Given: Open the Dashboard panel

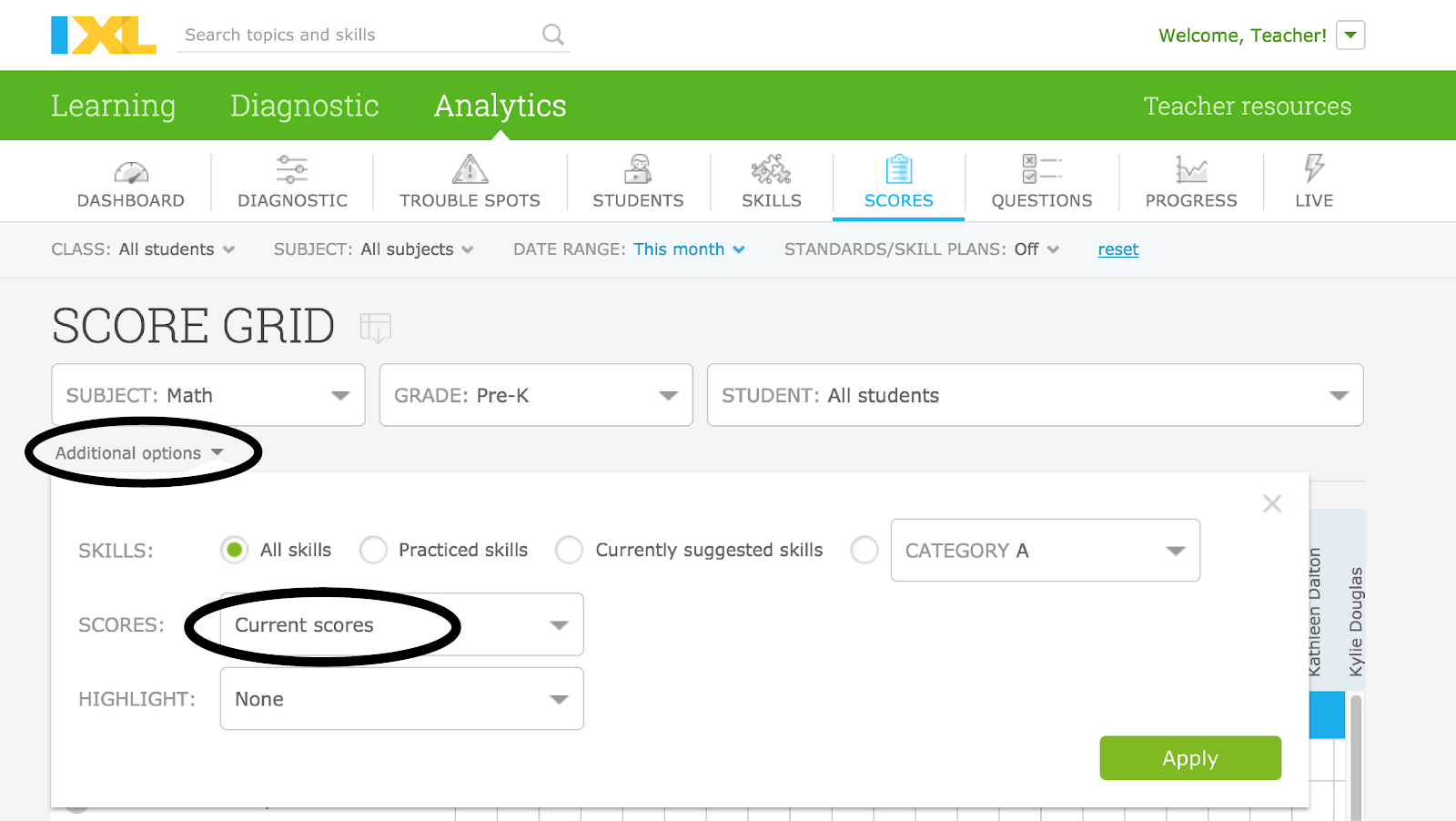Looking at the screenshot, I should click(131, 180).
